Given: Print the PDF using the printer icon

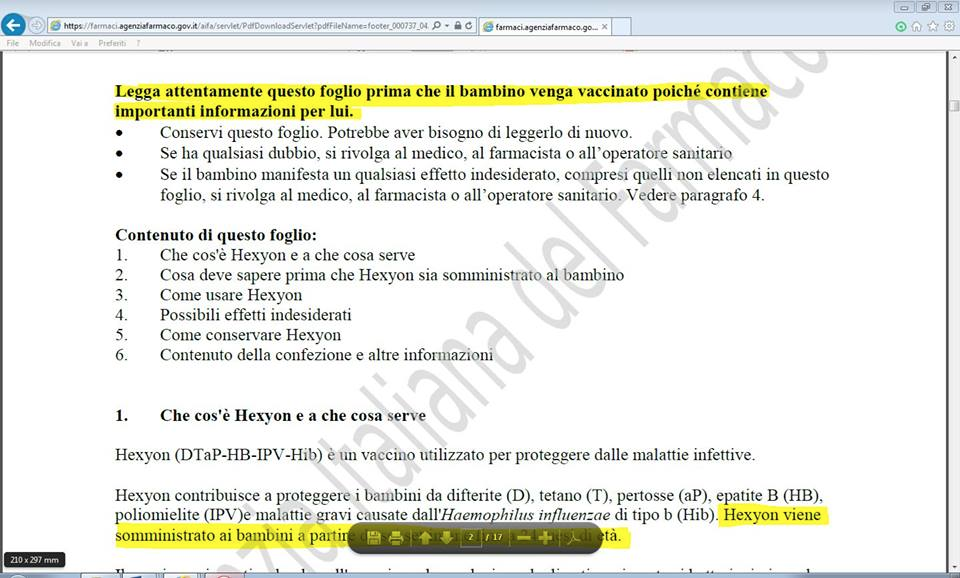Looking at the screenshot, I should click(x=396, y=538).
